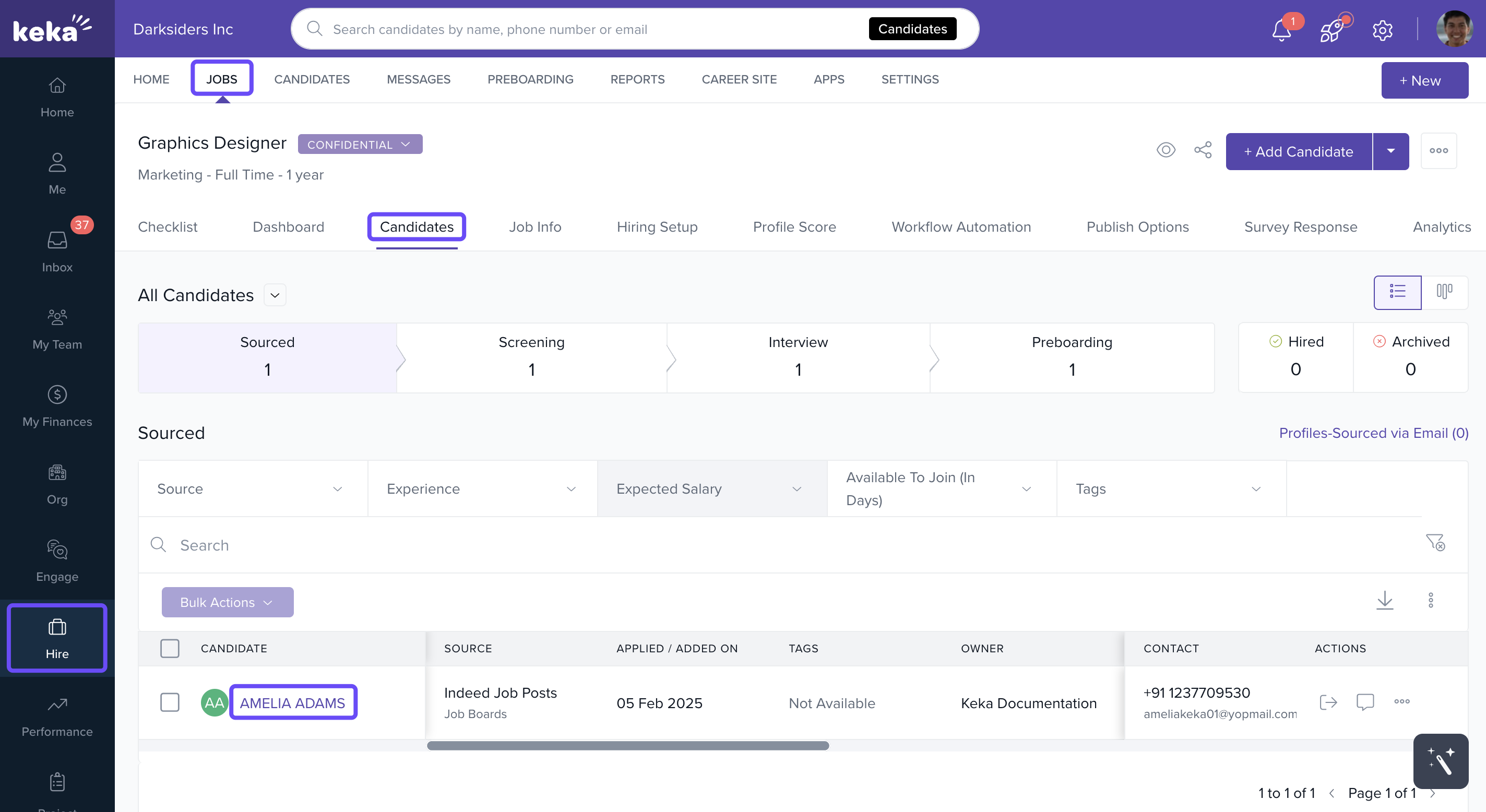The width and height of the screenshot is (1486, 812).
Task: Open Profiles-Sourced via Email link
Action: pos(1373,433)
